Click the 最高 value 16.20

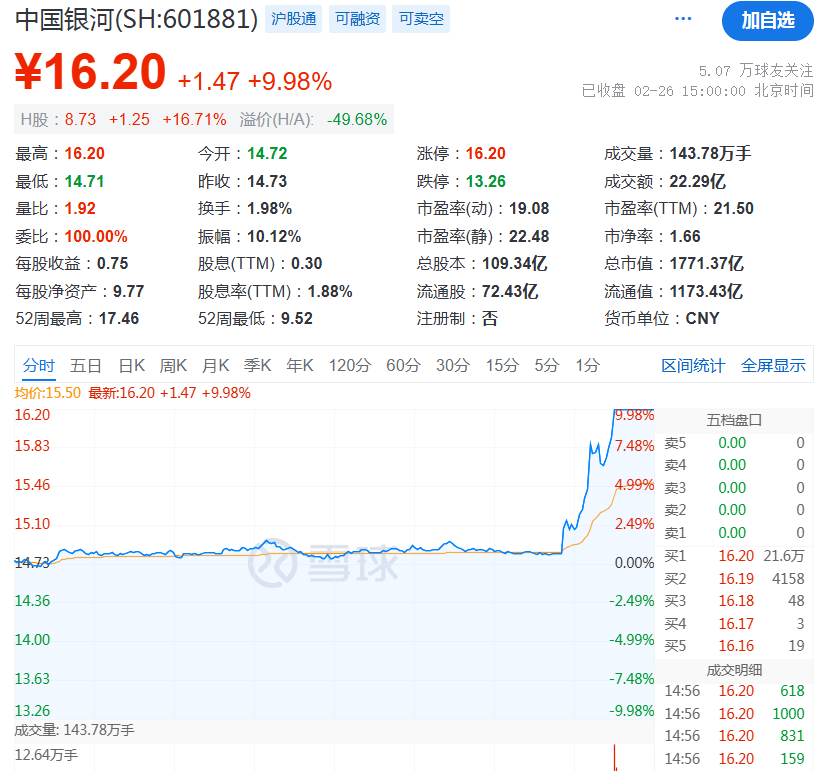85,154
